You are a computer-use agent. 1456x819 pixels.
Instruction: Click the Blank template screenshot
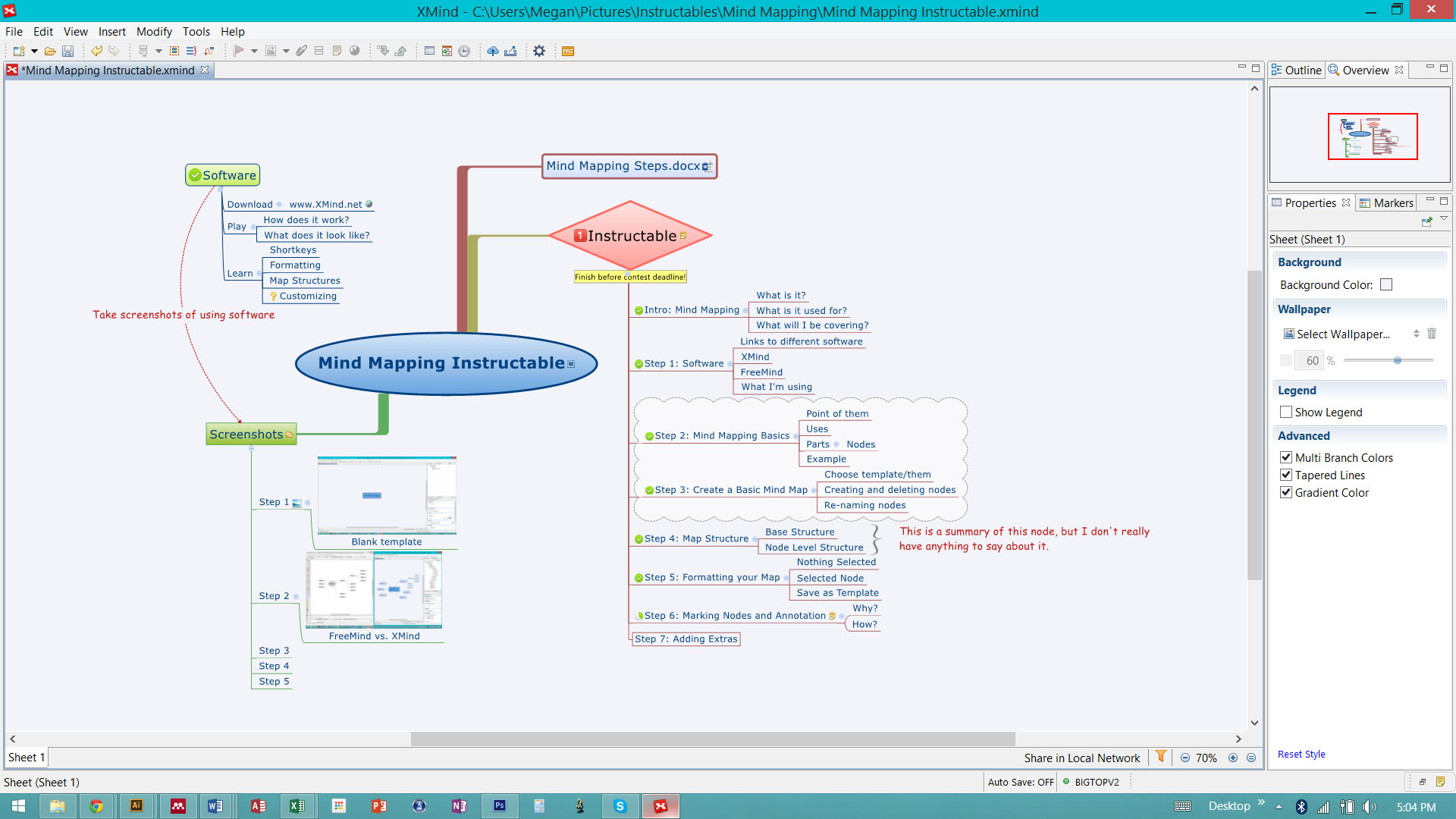[x=386, y=495]
